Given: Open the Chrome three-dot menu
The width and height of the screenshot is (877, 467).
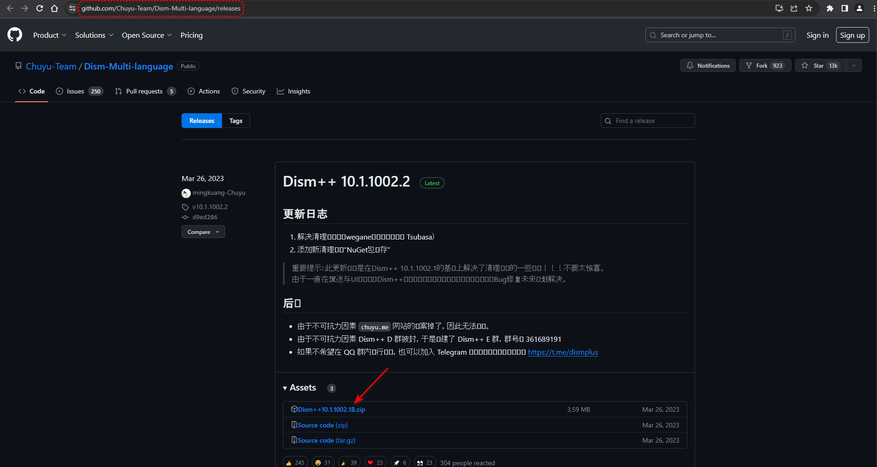Looking at the screenshot, I should (x=874, y=8).
